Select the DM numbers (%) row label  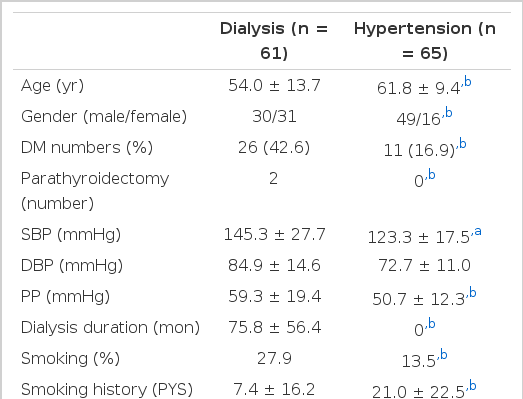click(87, 148)
